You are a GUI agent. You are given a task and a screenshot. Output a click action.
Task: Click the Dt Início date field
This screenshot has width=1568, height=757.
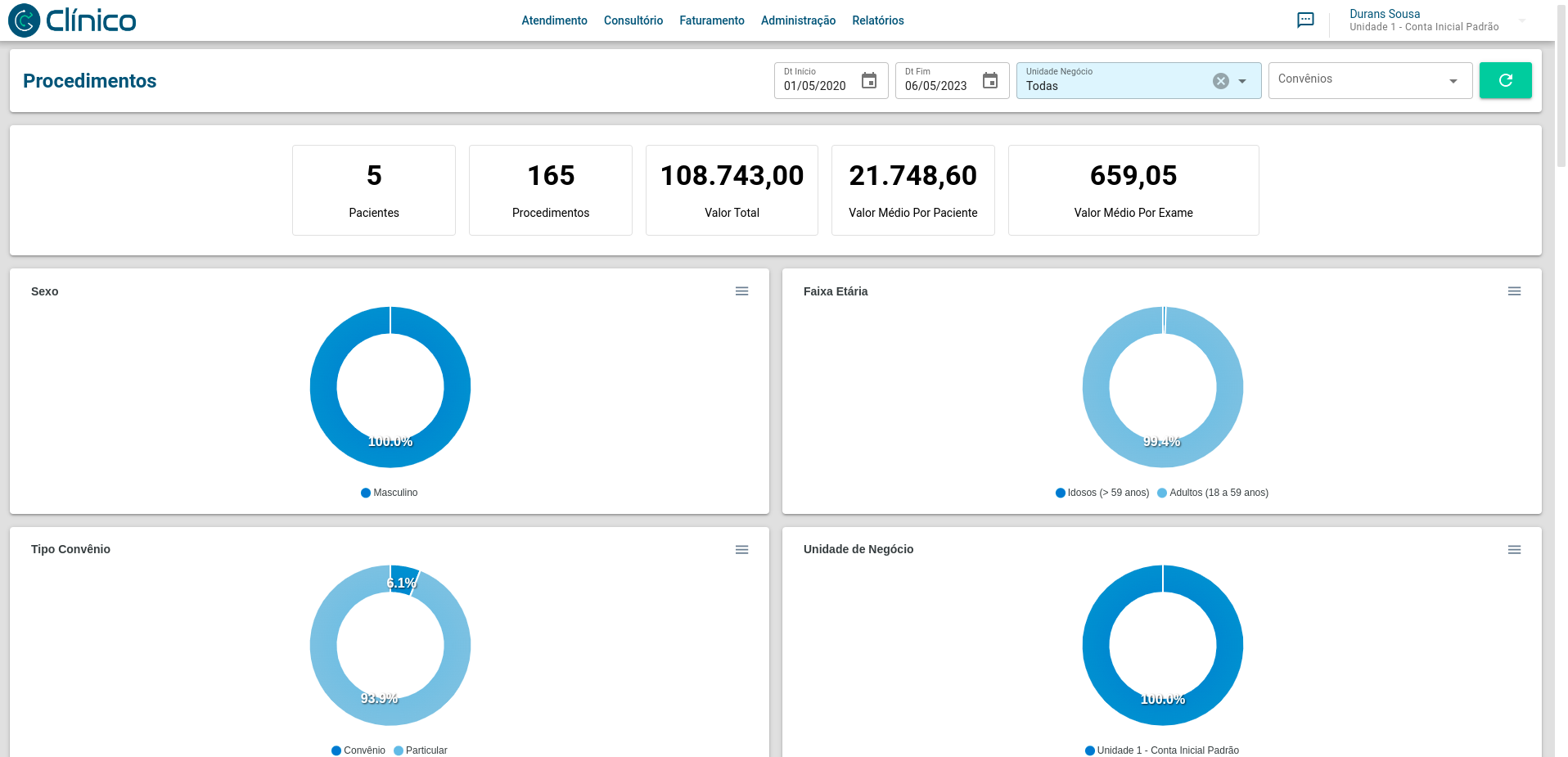(816, 85)
